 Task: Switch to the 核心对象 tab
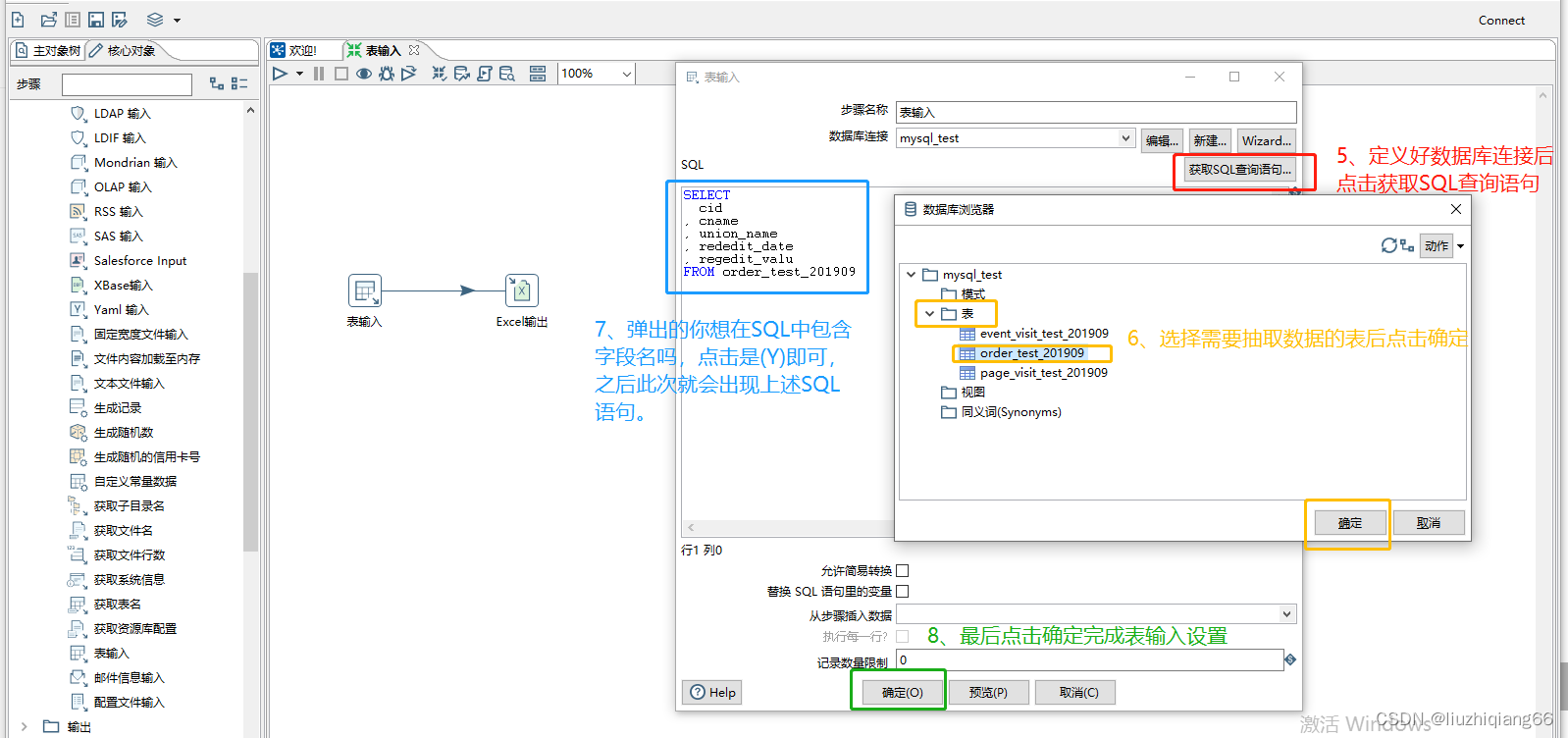pyautogui.click(x=123, y=51)
